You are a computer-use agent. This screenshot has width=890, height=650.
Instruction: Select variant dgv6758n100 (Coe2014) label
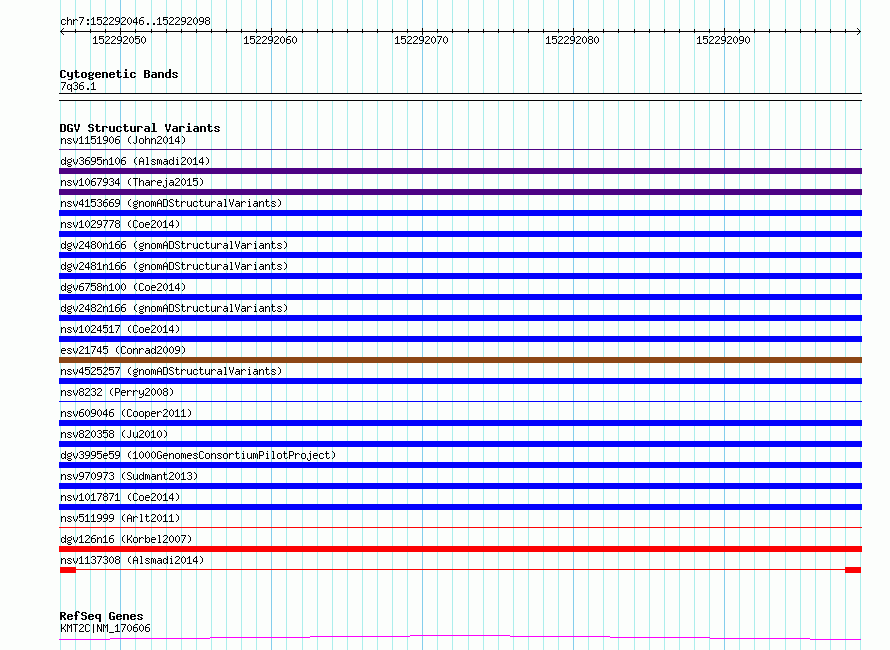pos(123,287)
